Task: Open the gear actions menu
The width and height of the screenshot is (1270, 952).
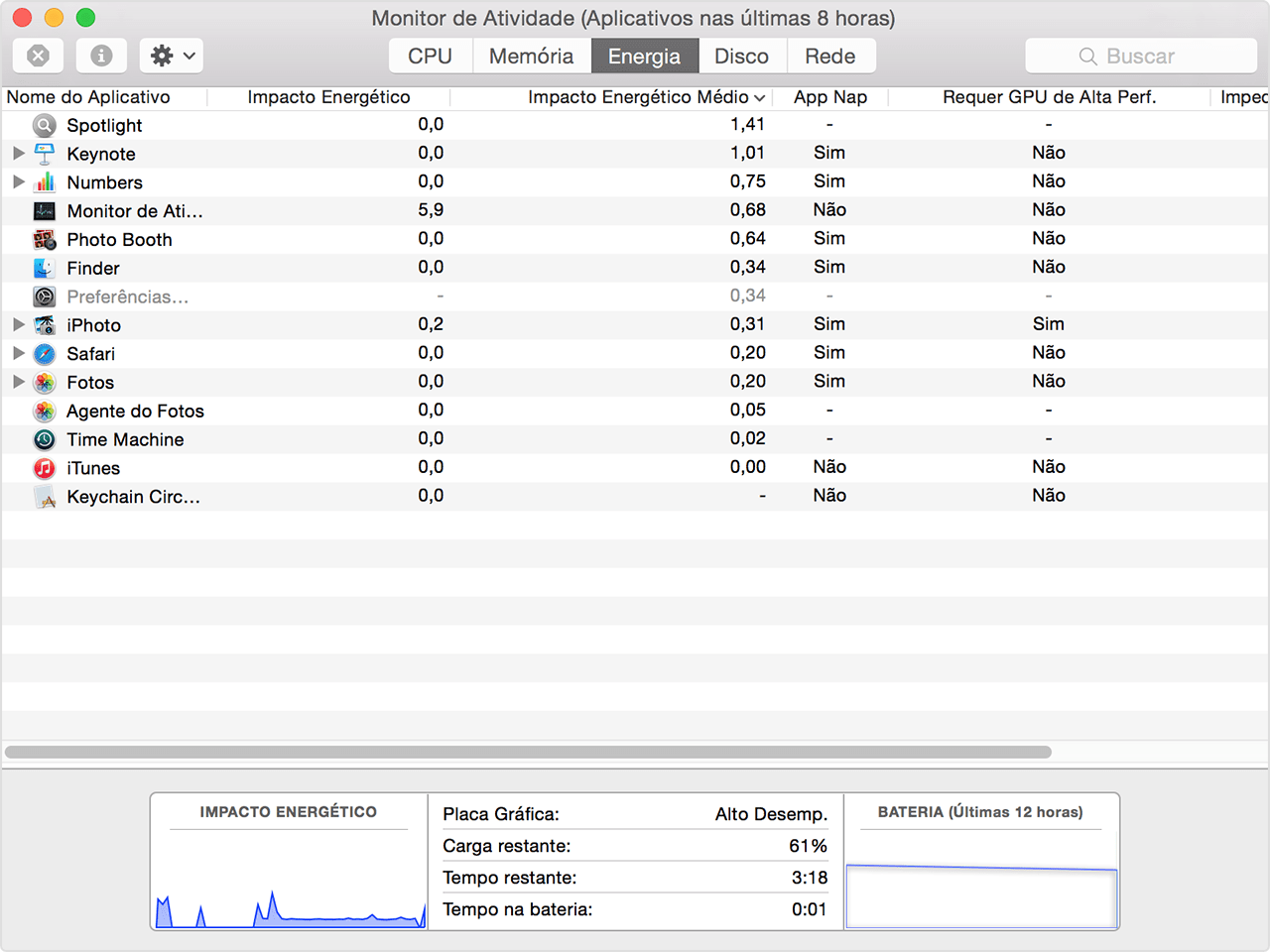Action: tap(172, 56)
